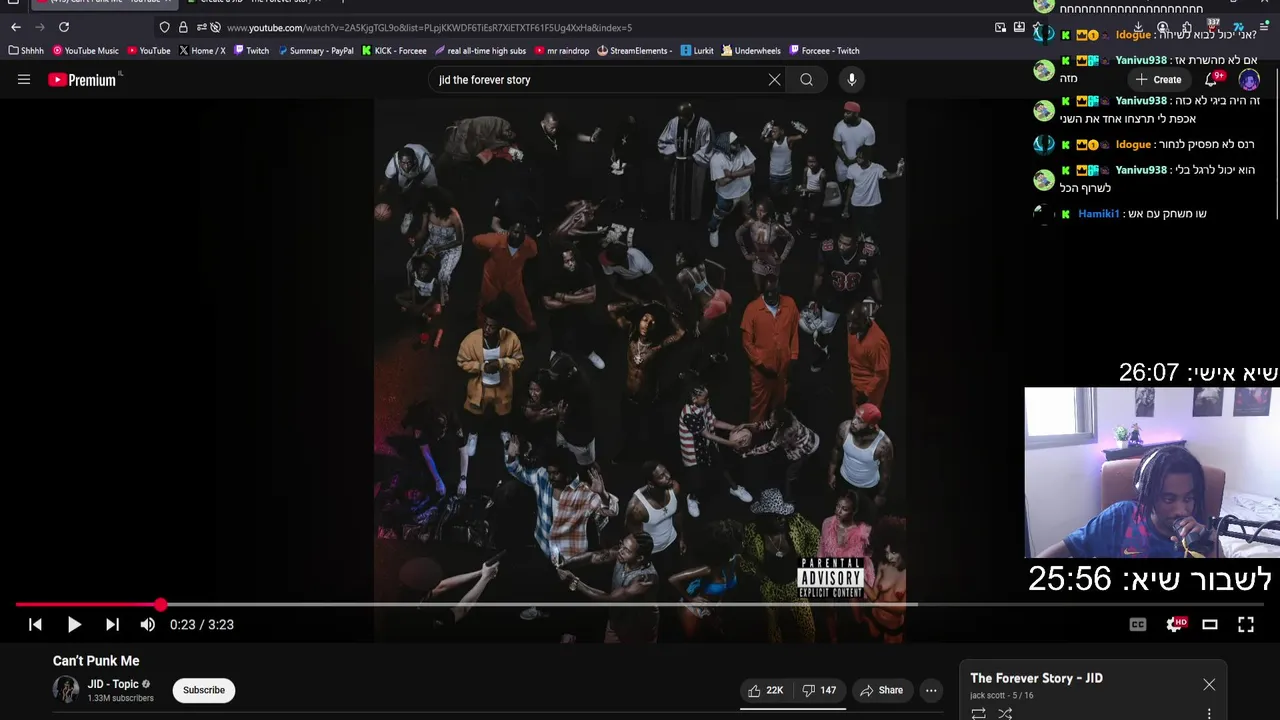Share the Can't Punk Me video
This screenshot has width=1280, height=720.
(881, 690)
